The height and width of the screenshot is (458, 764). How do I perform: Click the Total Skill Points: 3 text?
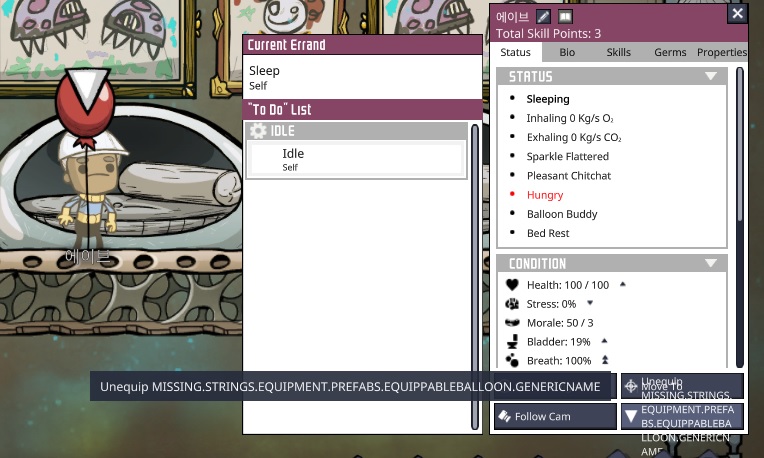pyautogui.click(x=548, y=34)
